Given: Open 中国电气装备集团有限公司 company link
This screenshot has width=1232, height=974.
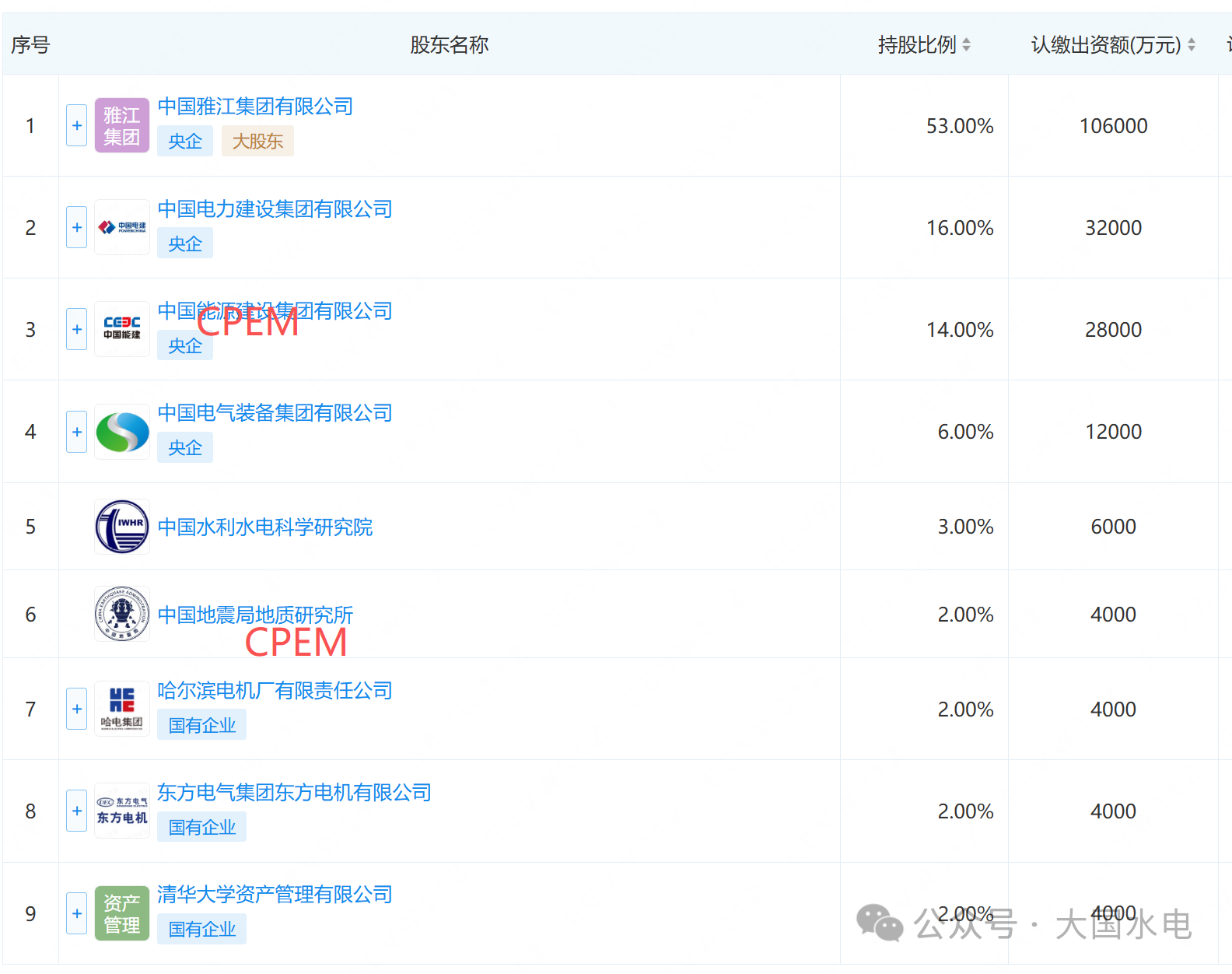Looking at the screenshot, I should click(x=275, y=413).
